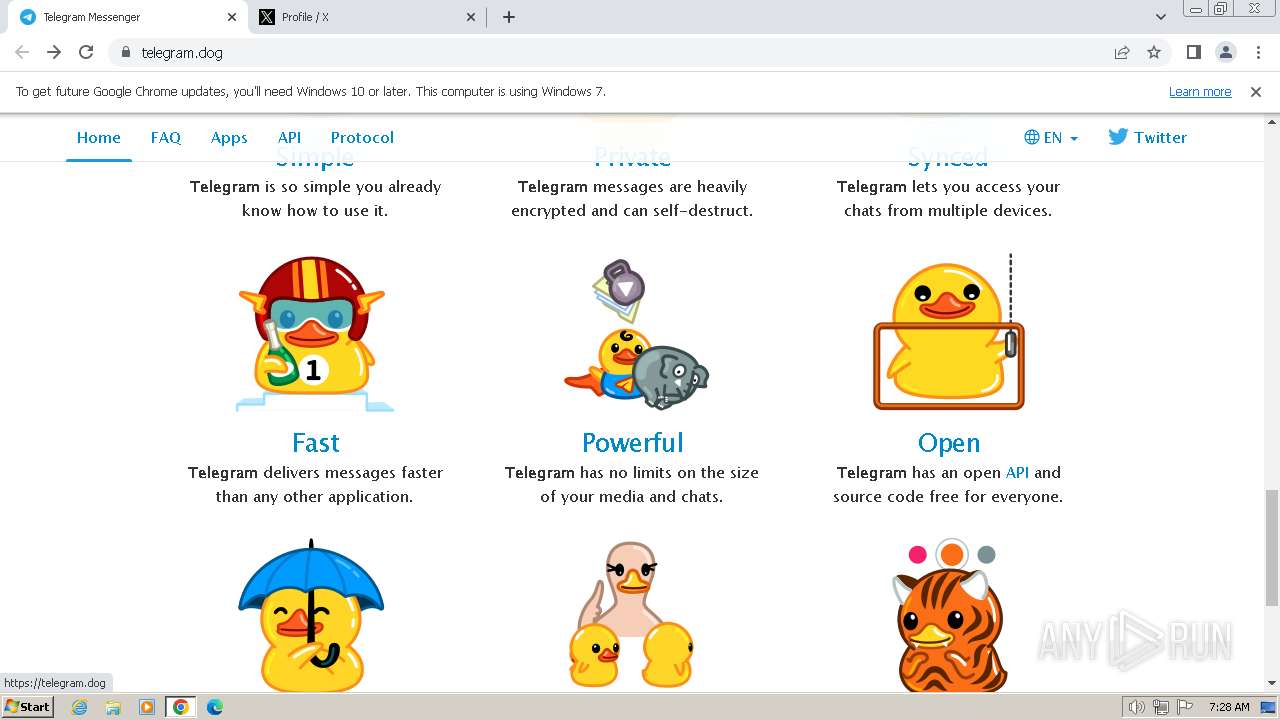
Task: Bookmark this page with the star icon
Action: [x=1154, y=52]
